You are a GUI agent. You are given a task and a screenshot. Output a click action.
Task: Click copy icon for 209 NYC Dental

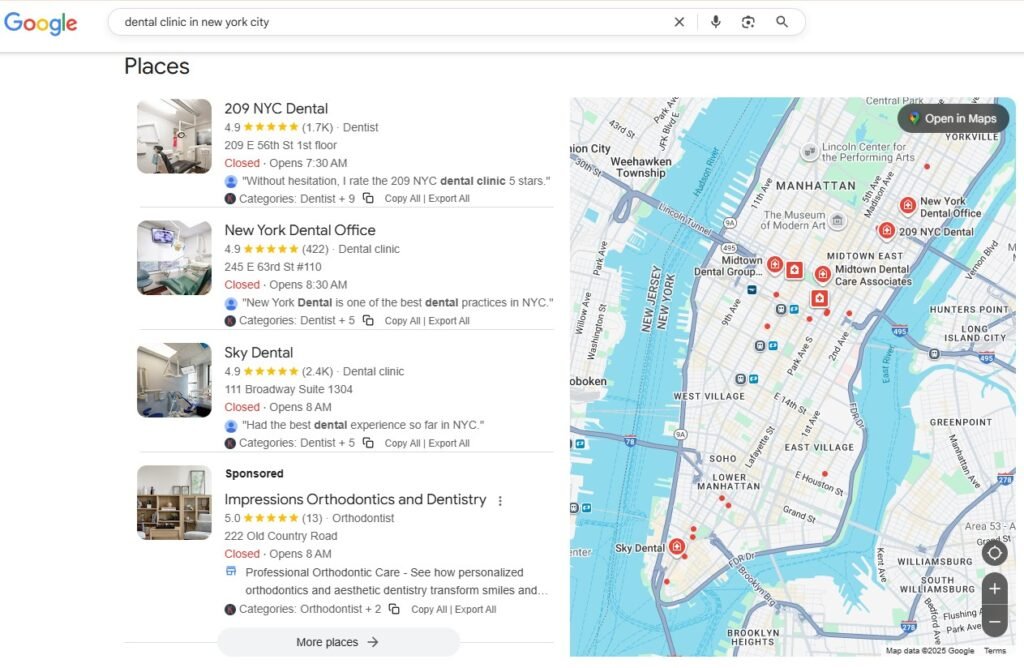[368, 198]
